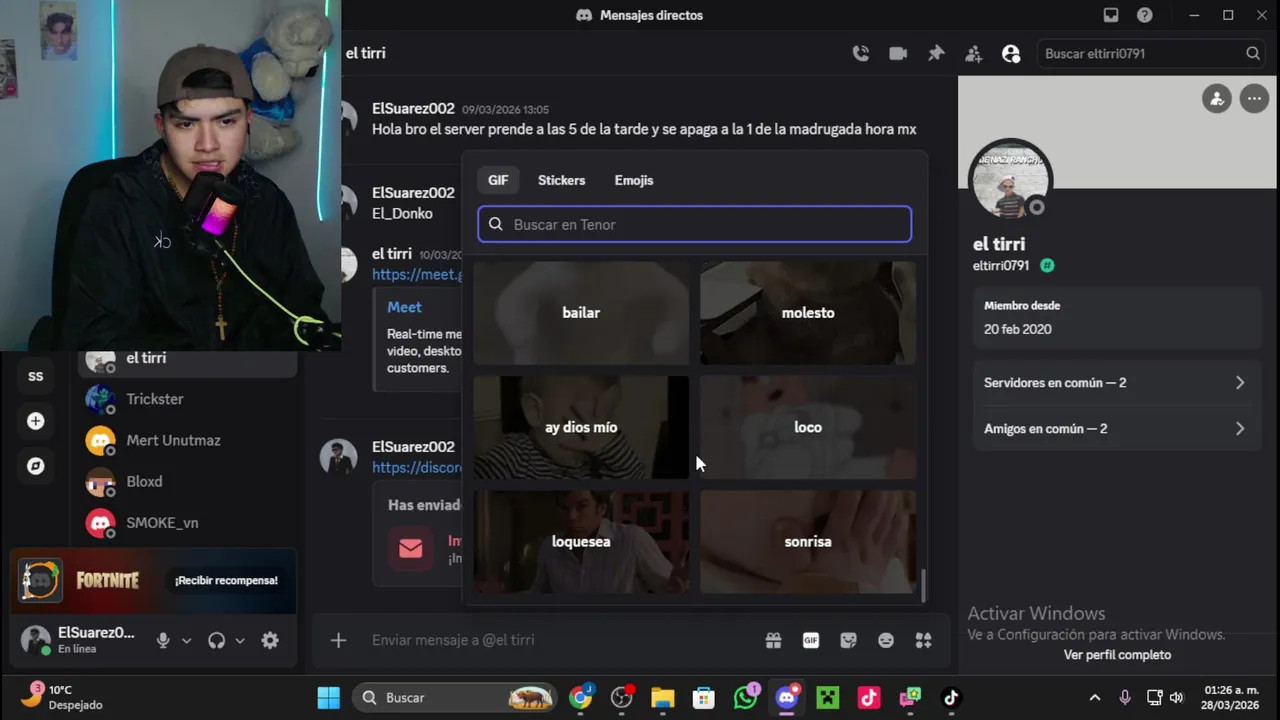
Task: Click the ¡Recibir recompensa! button
Action: click(226, 580)
